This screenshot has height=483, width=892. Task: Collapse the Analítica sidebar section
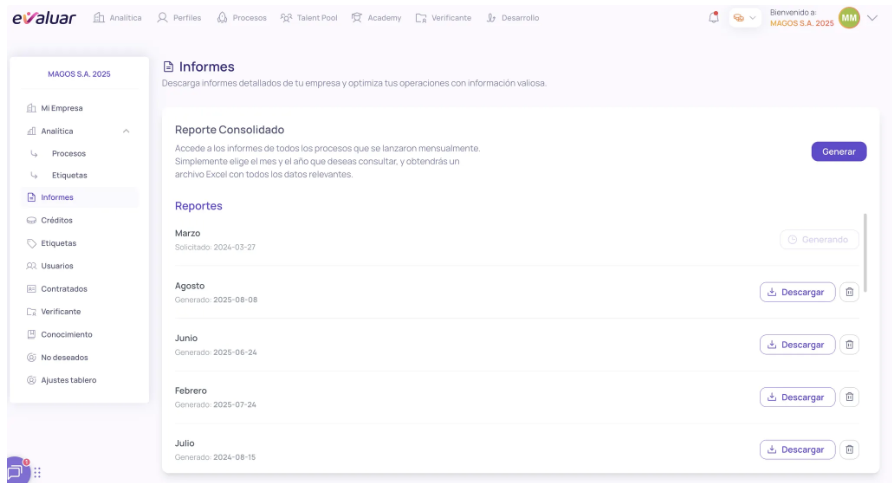125,131
